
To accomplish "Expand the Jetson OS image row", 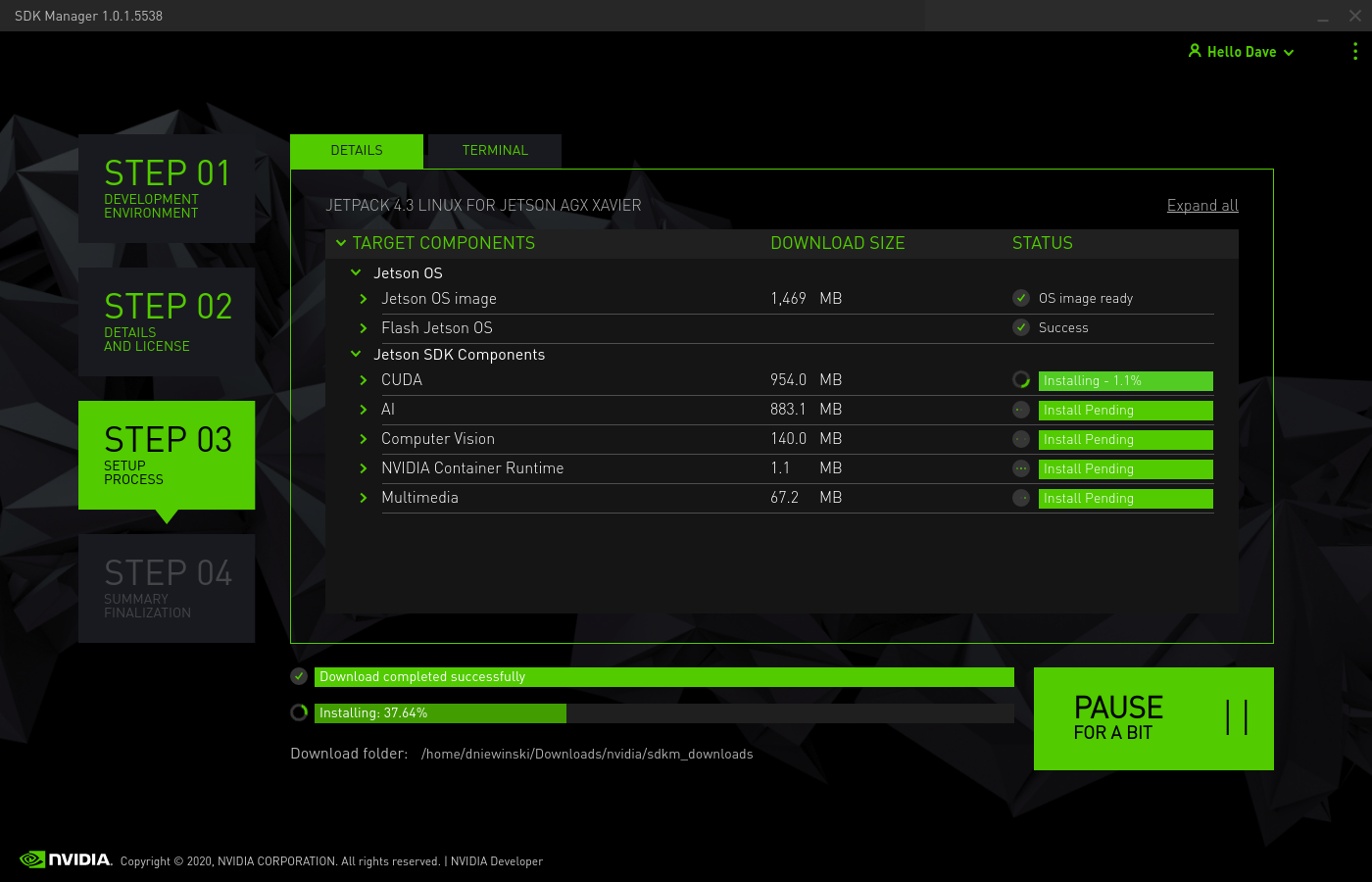I will click(x=364, y=299).
